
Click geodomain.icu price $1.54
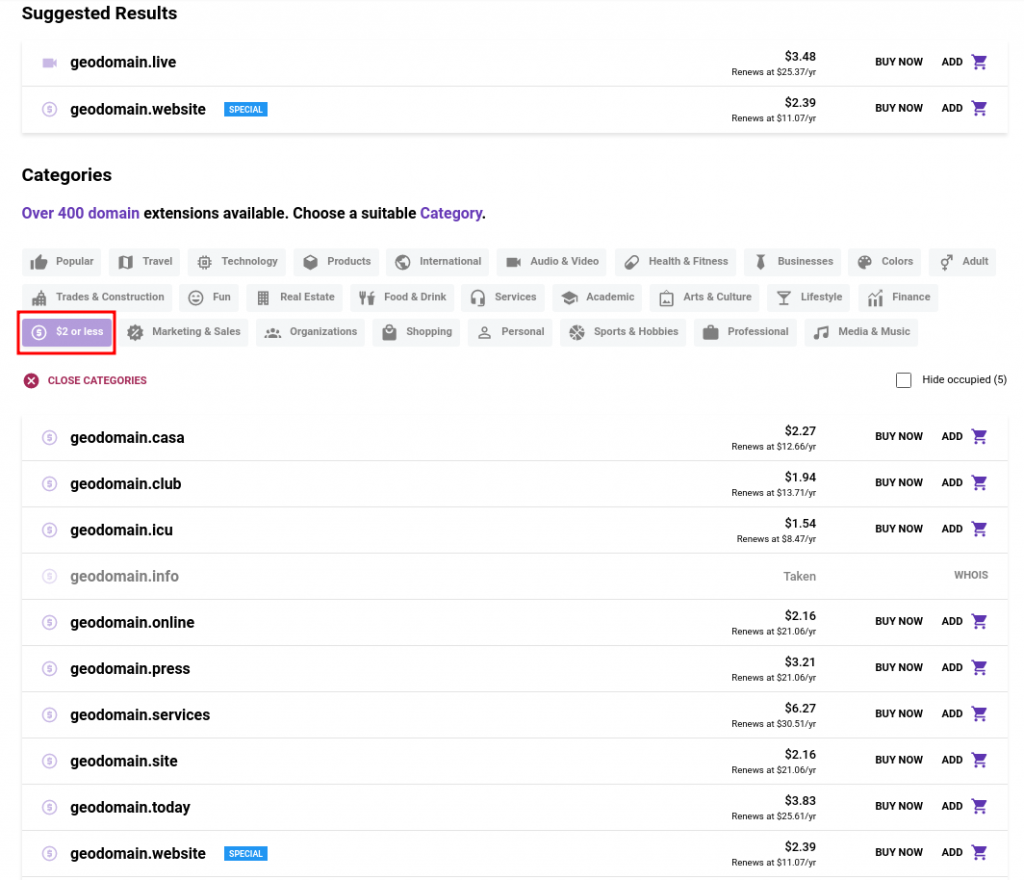[x=800, y=524]
